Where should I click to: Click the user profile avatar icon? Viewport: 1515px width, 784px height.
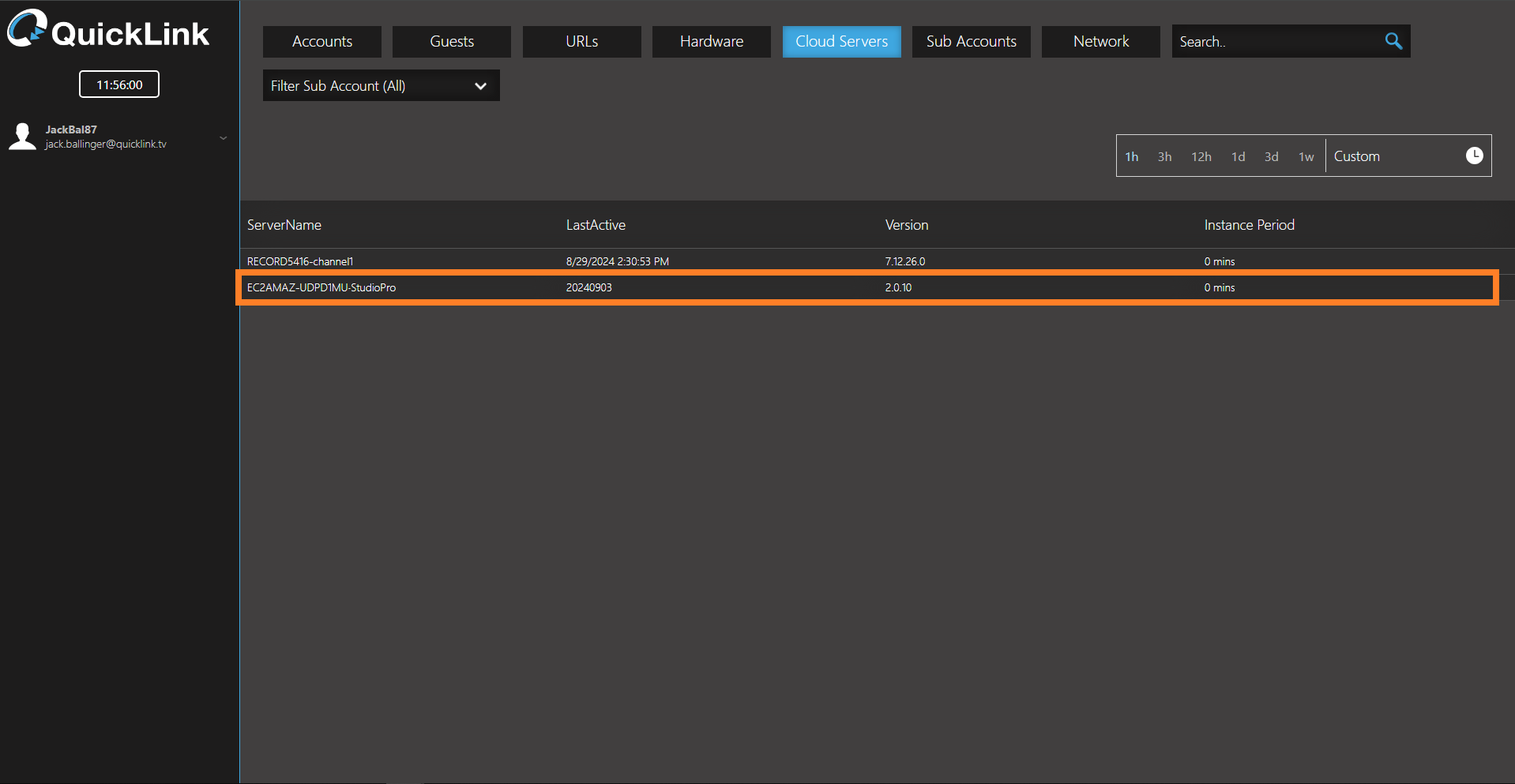pos(22,137)
